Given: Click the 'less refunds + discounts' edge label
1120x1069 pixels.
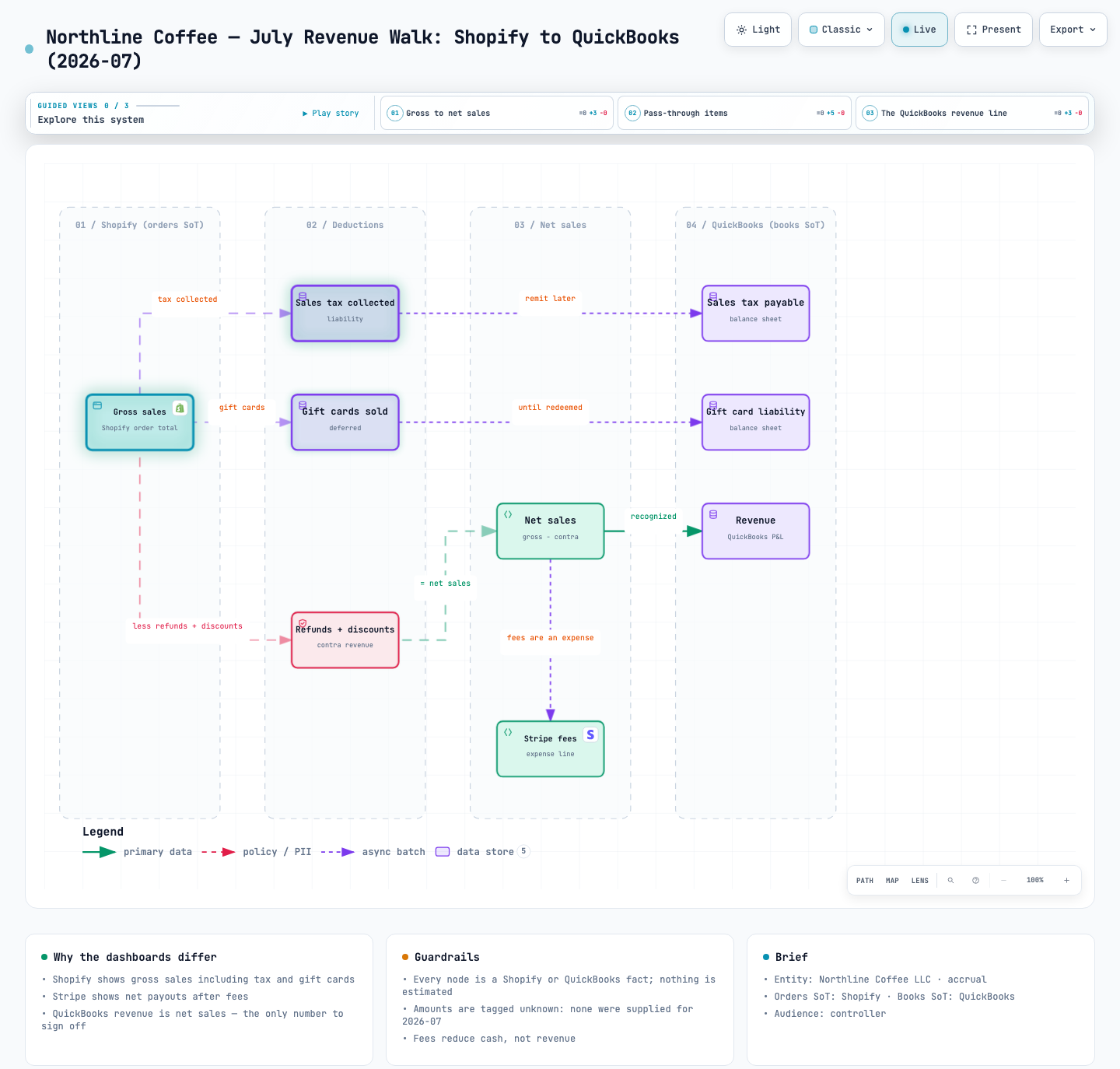Looking at the screenshot, I should [187, 626].
